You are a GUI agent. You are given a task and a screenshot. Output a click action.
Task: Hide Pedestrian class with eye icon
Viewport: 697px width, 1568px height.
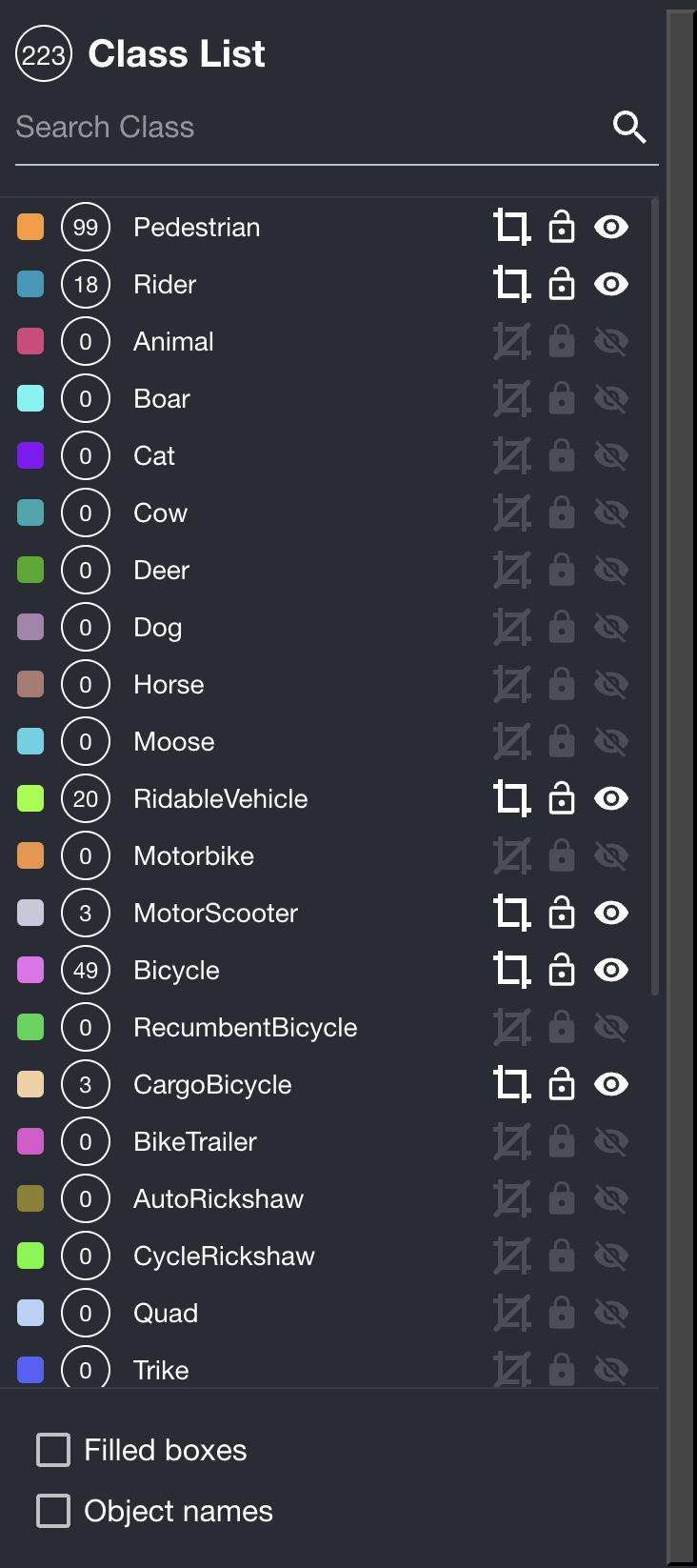pos(611,228)
